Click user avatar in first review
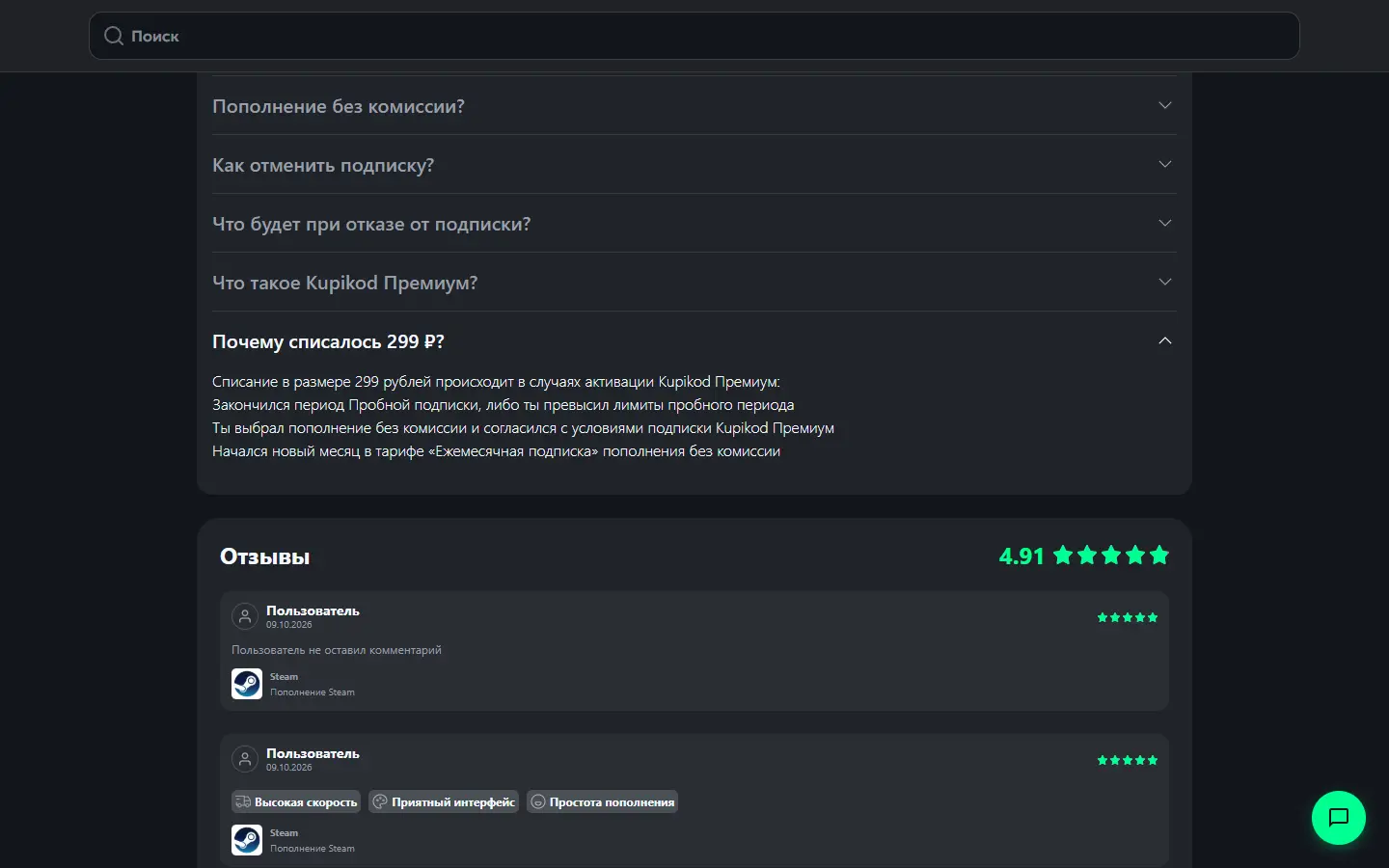The width and height of the screenshot is (1389, 868). pos(245,616)
